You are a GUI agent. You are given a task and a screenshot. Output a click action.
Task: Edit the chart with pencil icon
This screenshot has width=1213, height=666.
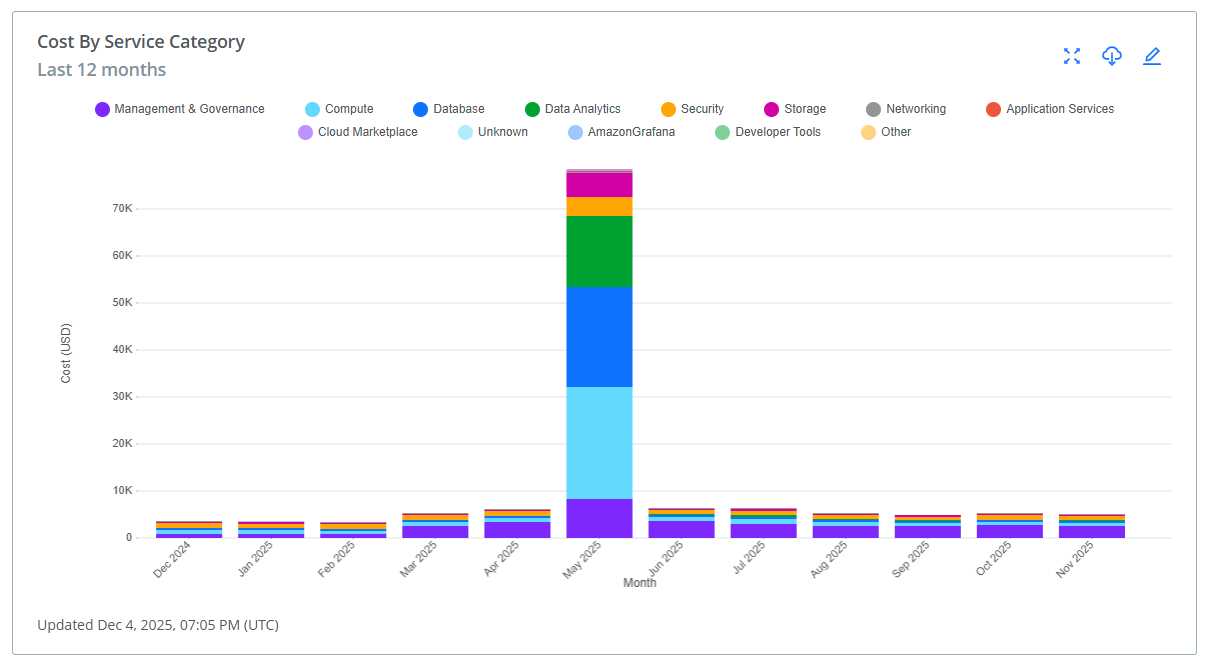click(x=1152, y=56)
